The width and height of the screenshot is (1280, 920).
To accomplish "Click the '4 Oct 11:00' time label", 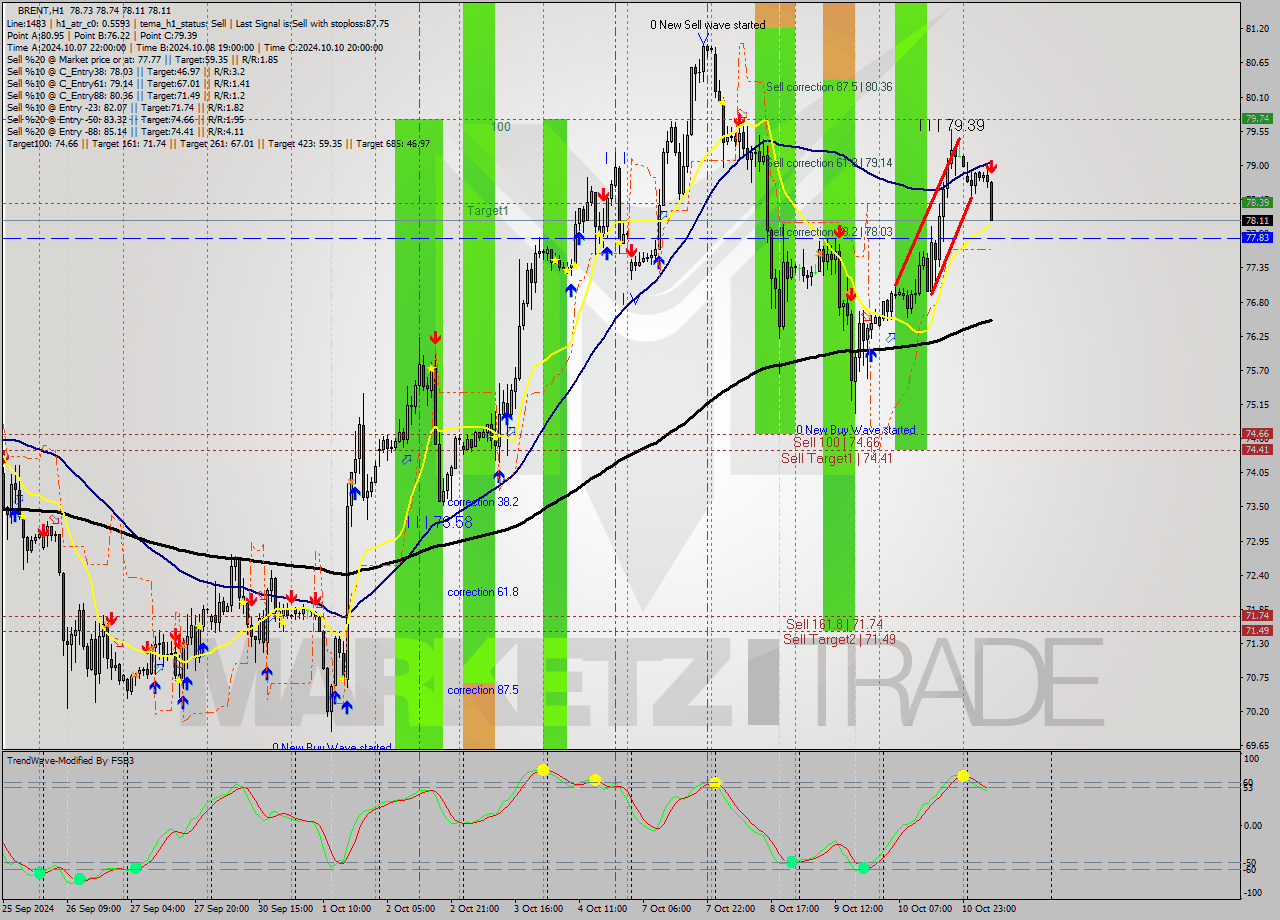I will click(x=602, y=909).
